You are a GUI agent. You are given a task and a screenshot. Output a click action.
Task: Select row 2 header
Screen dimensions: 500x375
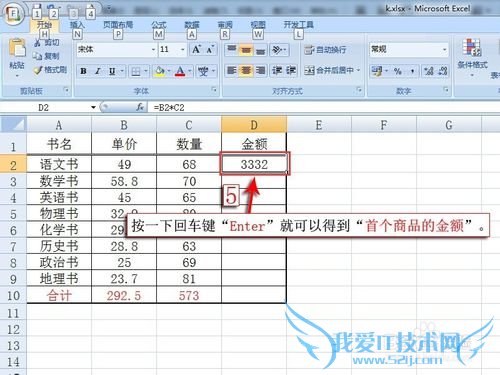click(13, 165)
